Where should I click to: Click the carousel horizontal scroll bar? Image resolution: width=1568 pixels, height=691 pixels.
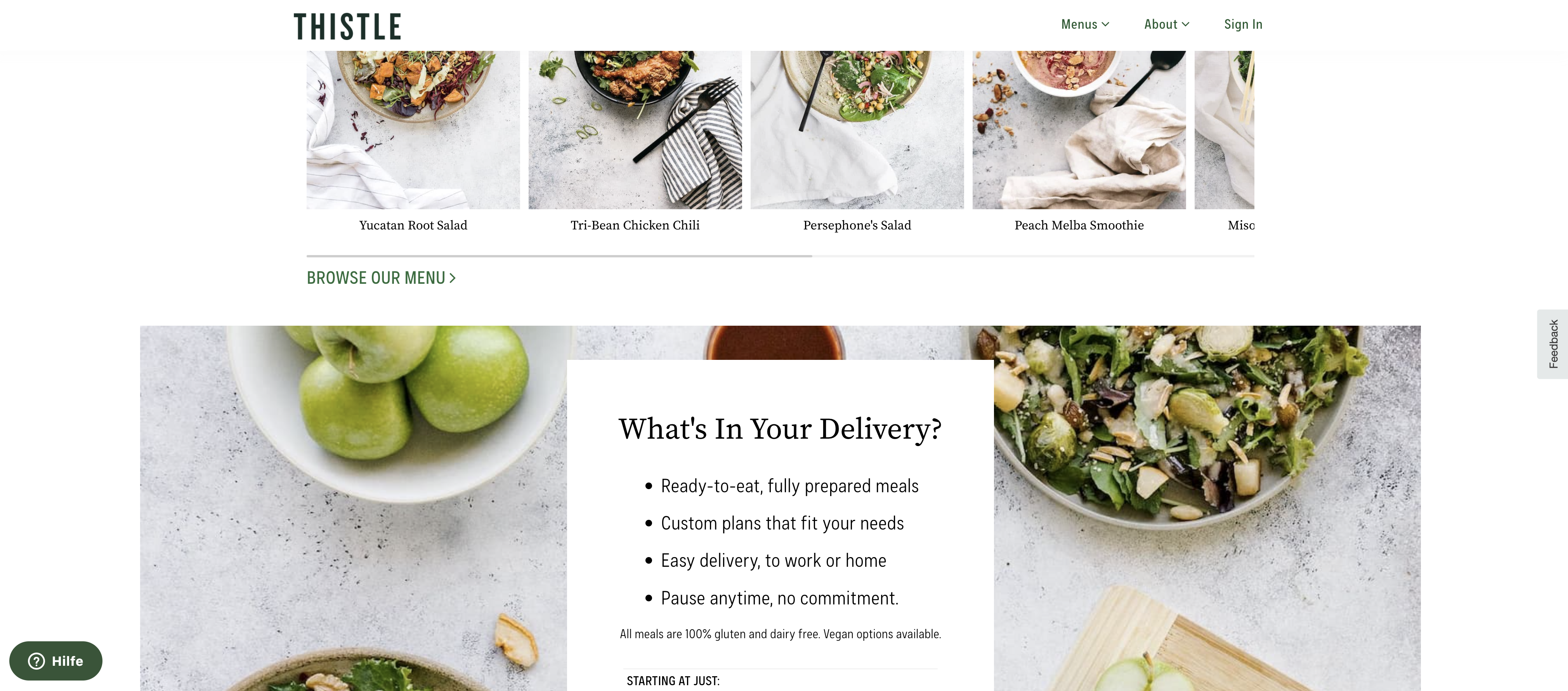[x=781, y=256]
